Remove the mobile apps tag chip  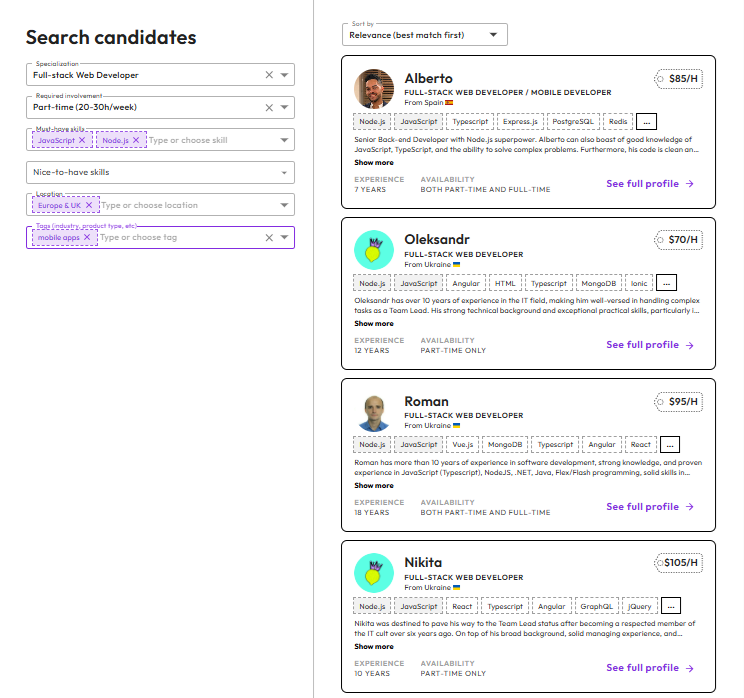[88, 237]
